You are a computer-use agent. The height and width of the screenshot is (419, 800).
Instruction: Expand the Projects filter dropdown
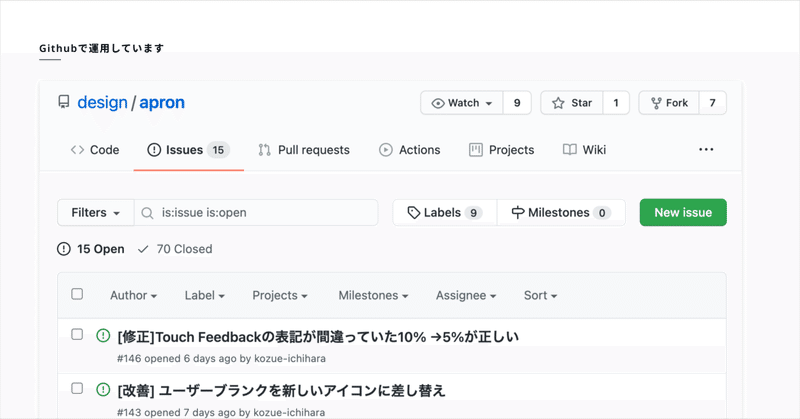tap(280, 295)
